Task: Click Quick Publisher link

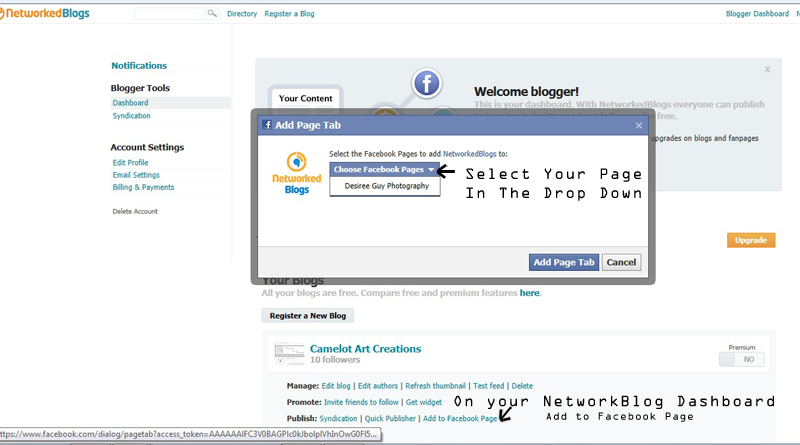Action: click(x=390, y=418)
